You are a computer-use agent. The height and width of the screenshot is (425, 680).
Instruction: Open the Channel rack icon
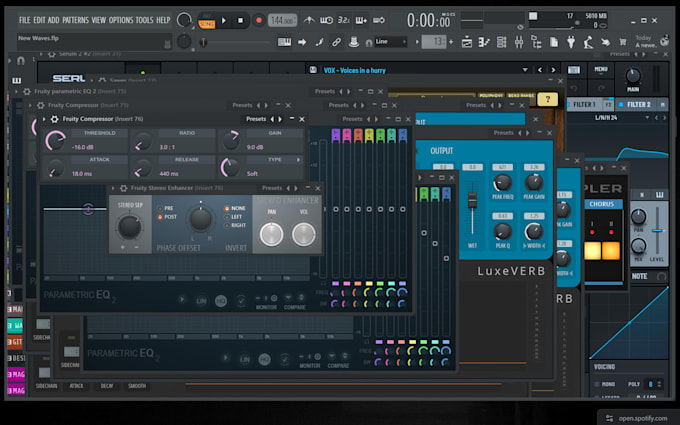(501, 42)
